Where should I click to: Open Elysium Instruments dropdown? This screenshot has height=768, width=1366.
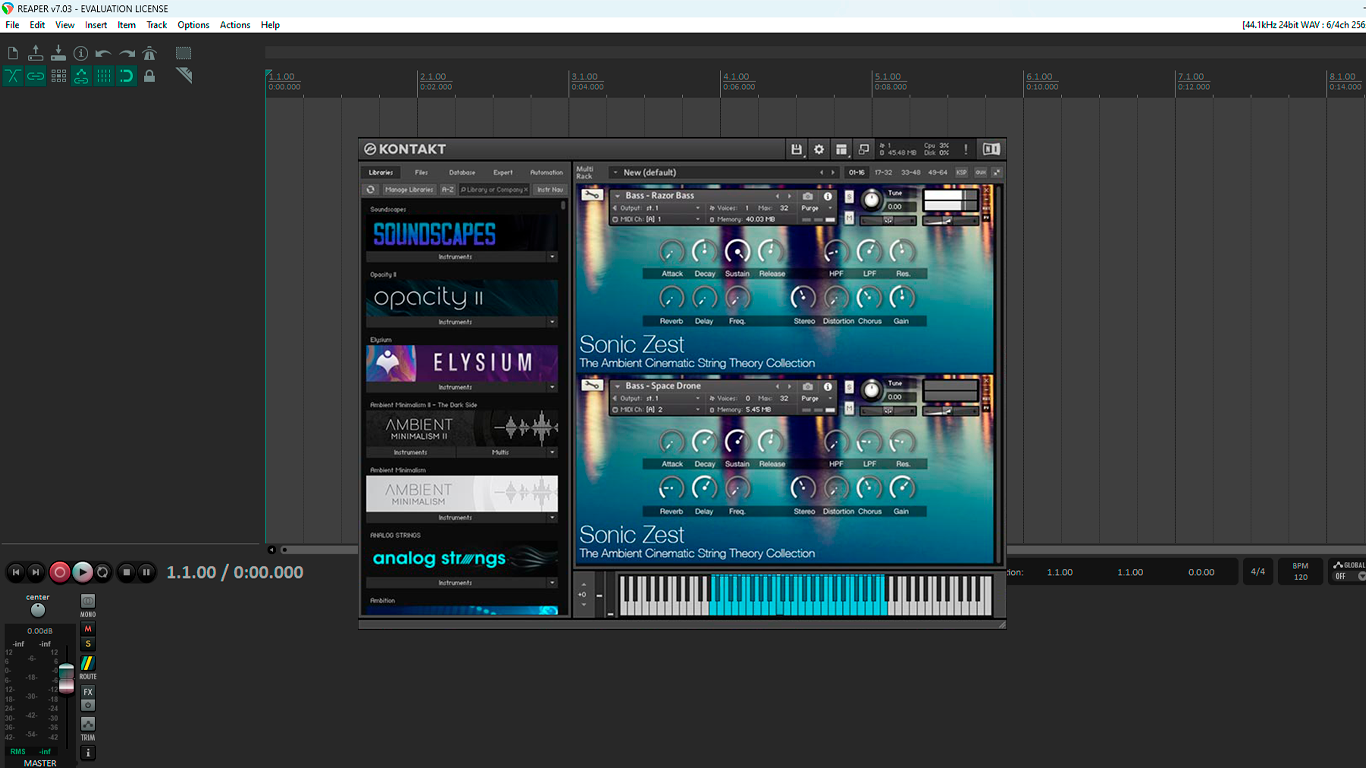552,387
